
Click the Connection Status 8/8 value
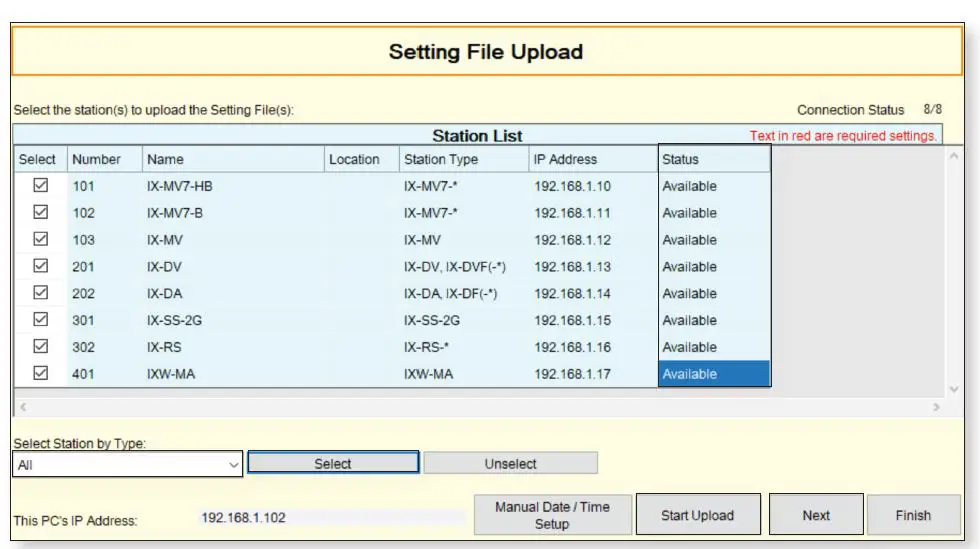[x=932, y=109]
